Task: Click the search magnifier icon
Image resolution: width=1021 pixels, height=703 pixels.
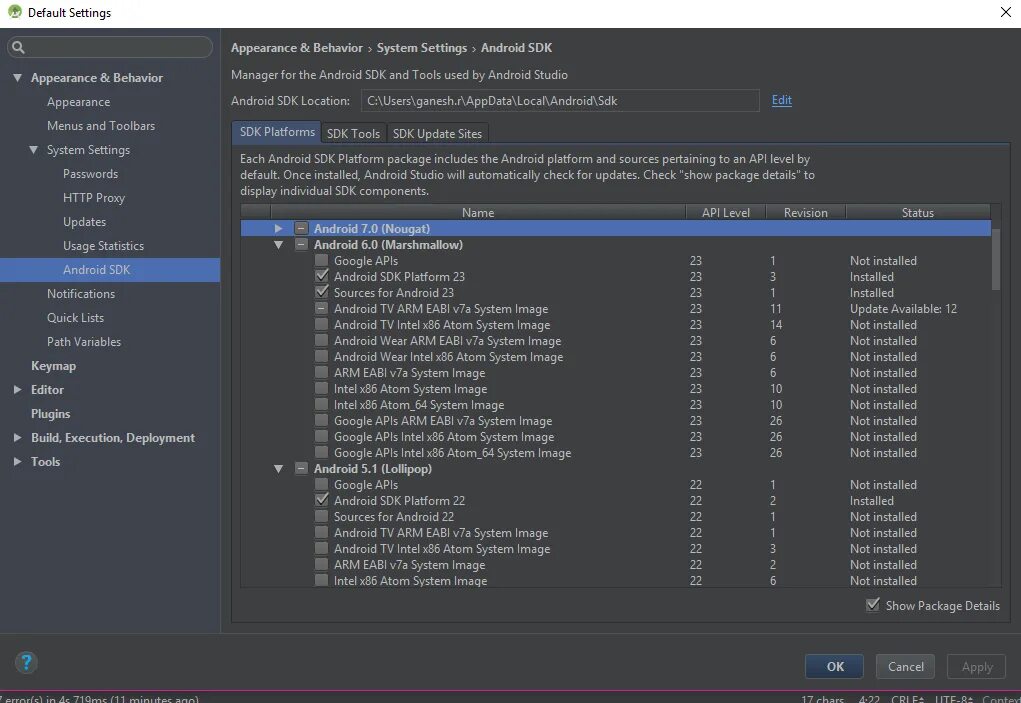Action: click(x=18, y=47)
